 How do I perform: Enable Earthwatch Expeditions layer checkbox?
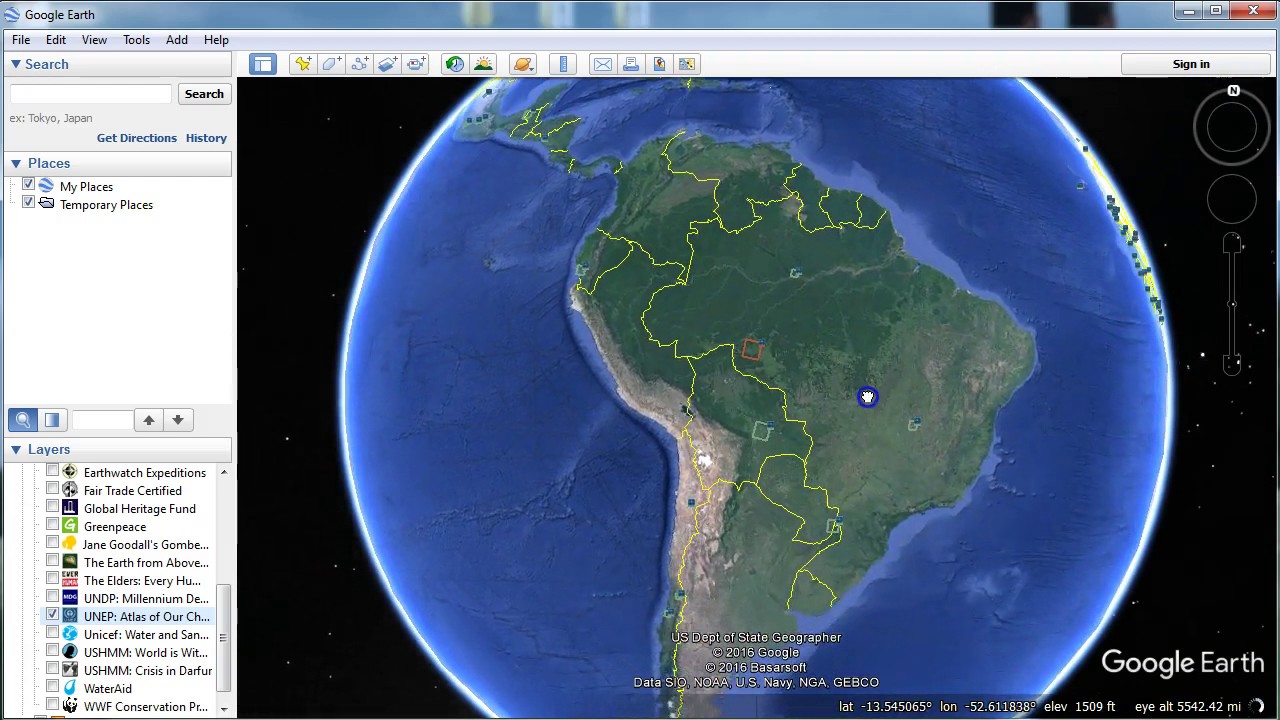click(52, 472)
